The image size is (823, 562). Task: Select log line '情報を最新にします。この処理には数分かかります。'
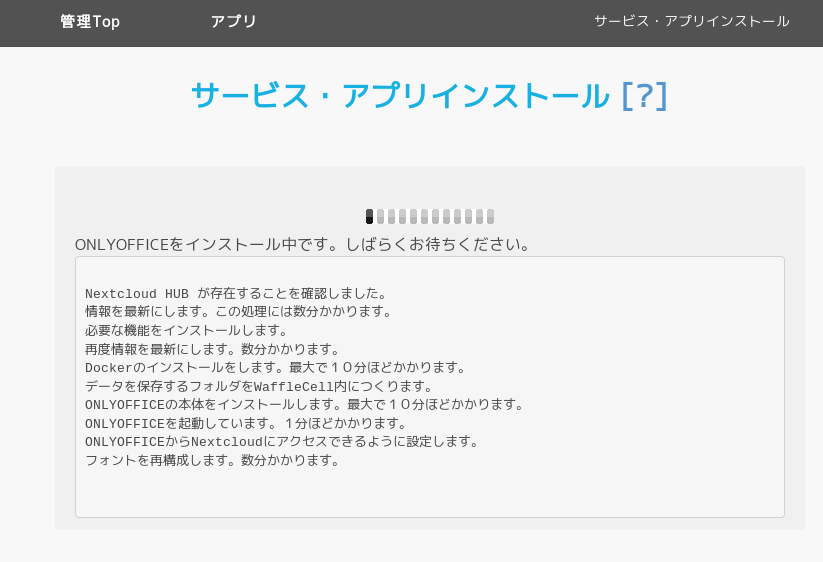(239, 312)
